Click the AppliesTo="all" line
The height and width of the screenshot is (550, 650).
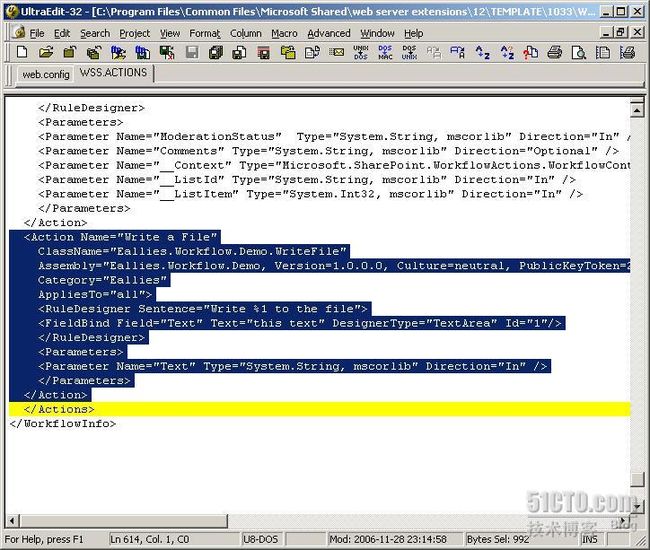(x=95, y=295)
